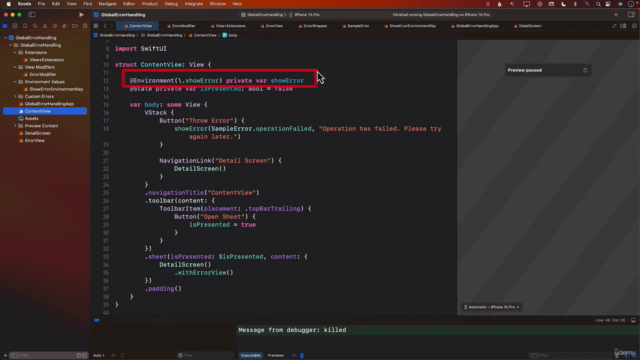Screen dimensions: 640x360
Task: Open the Debug menu
Action: click(171, 4)
